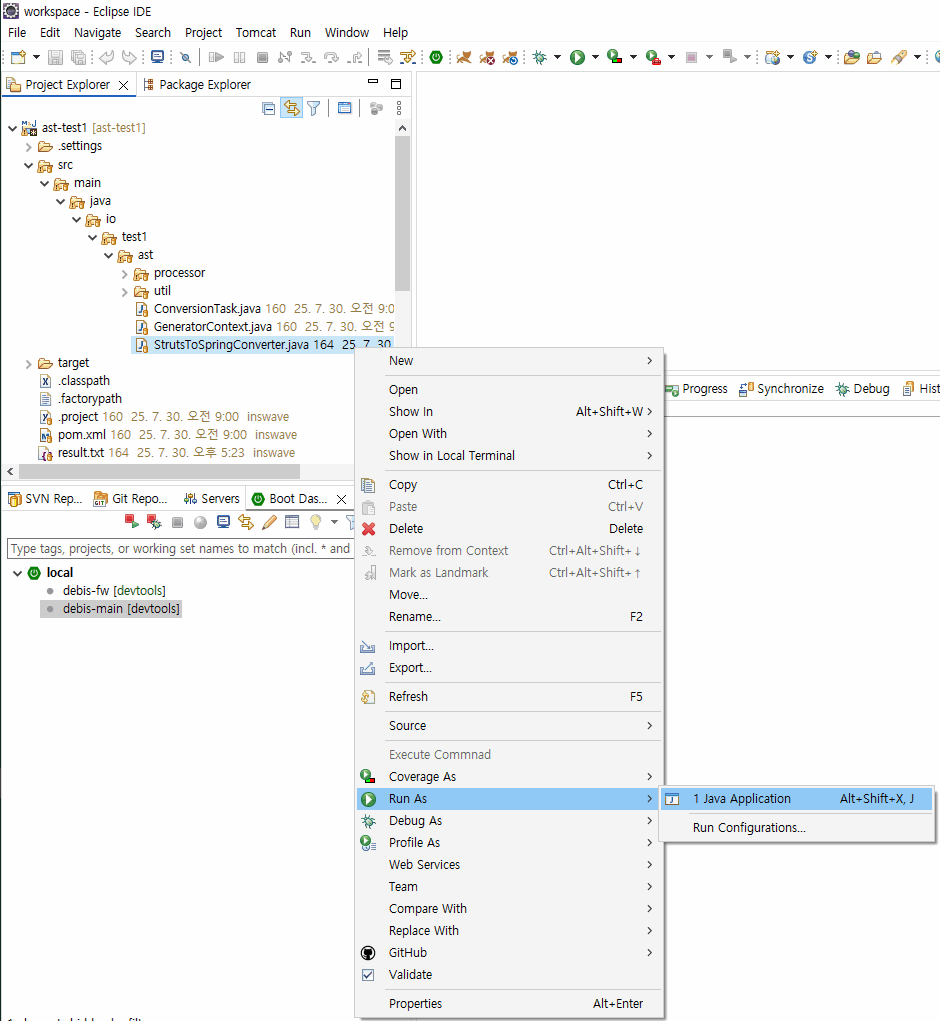Expand the processor package
Image resolution: width=940 pixels, height=1021 pixels.
click(x=124, y=274)
